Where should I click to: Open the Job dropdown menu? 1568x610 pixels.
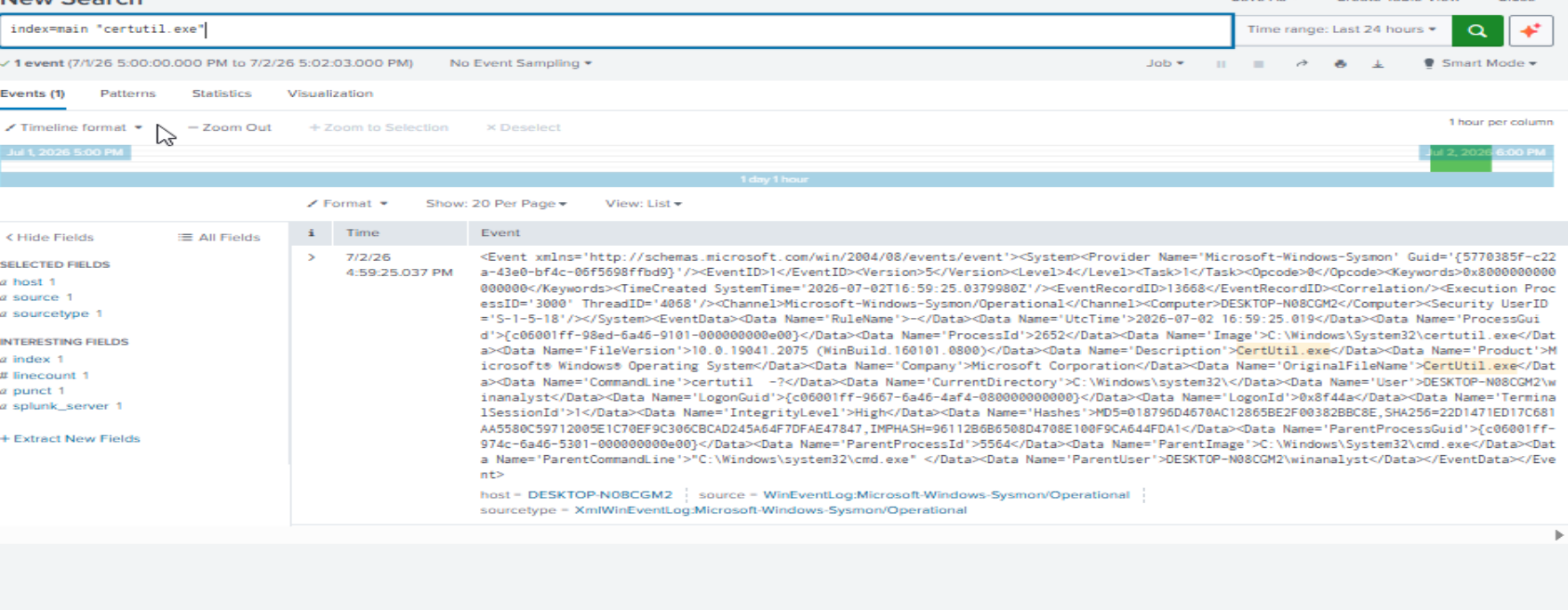click(1165, 63)
